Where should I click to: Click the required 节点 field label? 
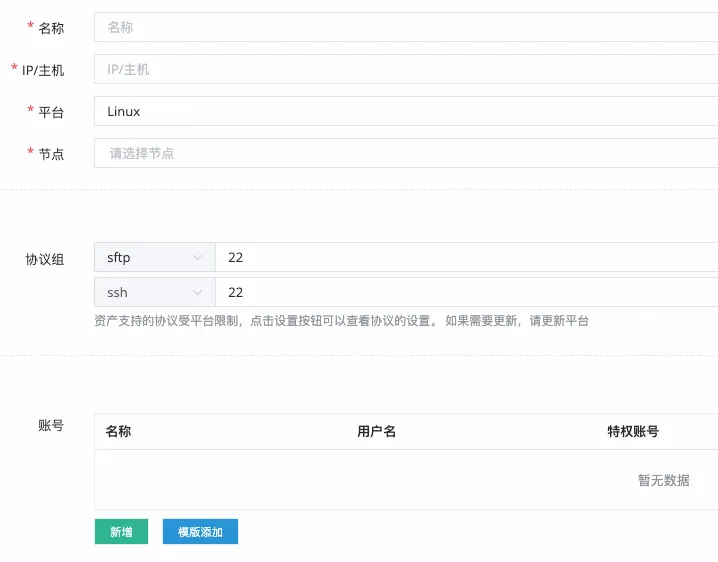[50, 154]
